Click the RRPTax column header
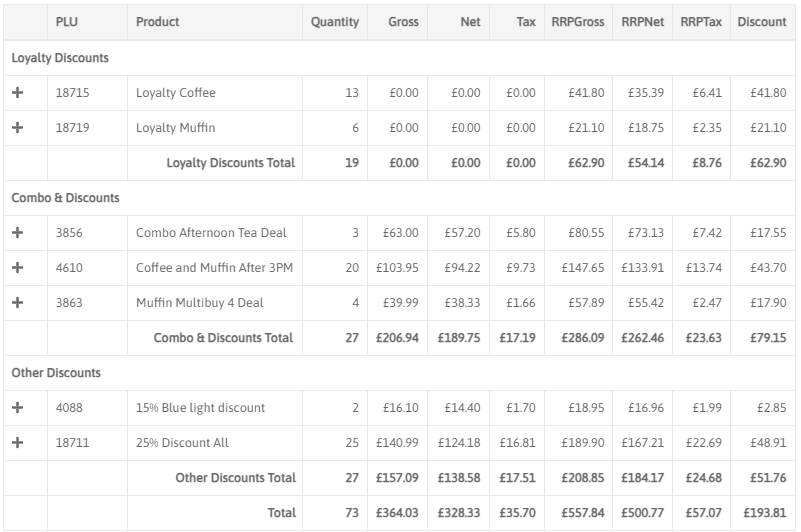 700,22
